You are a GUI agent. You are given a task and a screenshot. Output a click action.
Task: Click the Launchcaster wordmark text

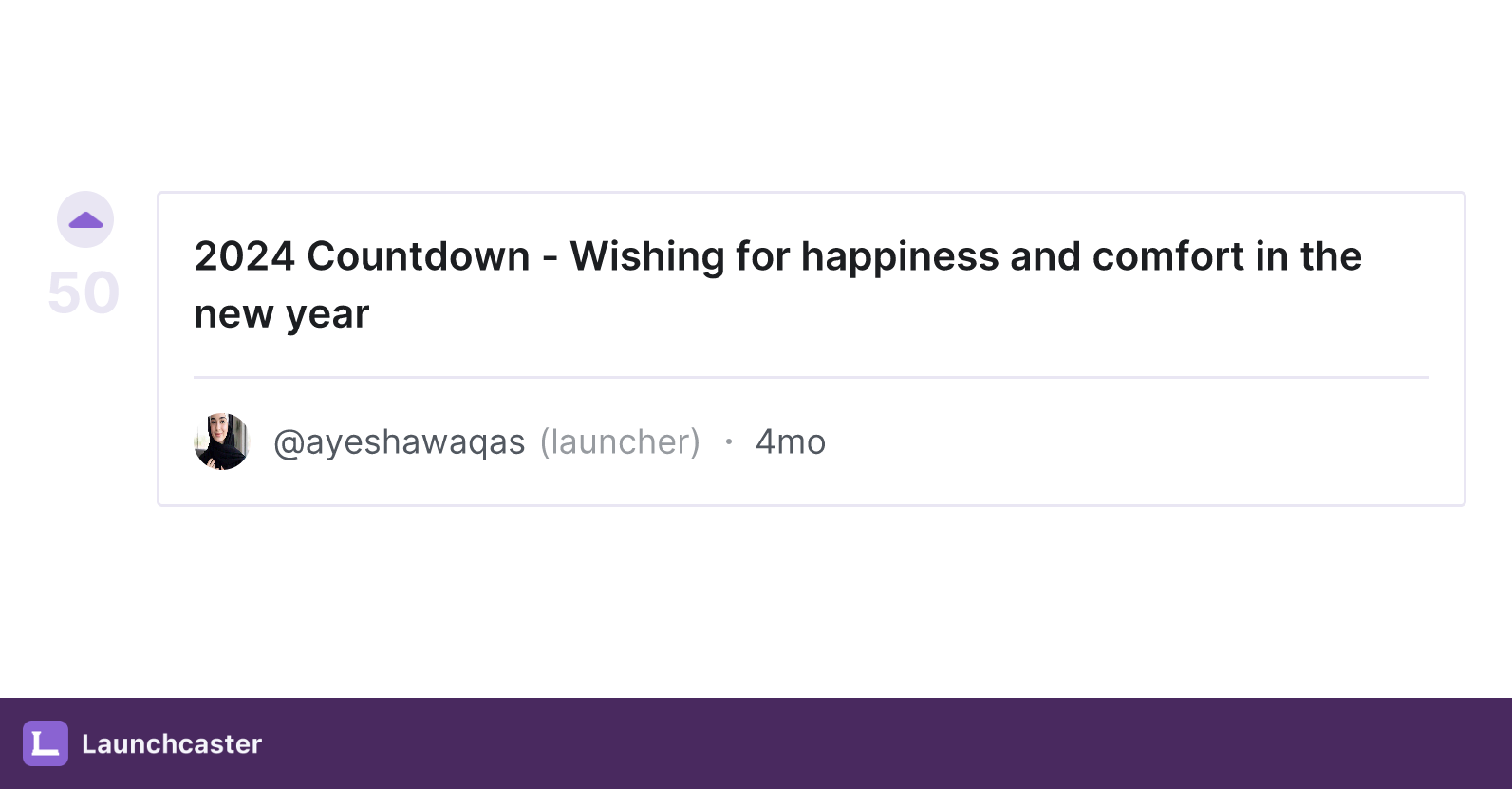(x=172, y=743)
